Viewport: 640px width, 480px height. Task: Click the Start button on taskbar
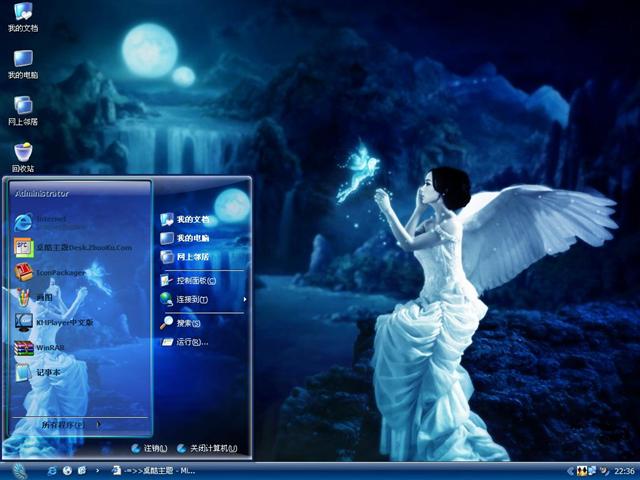click(19, 471)
